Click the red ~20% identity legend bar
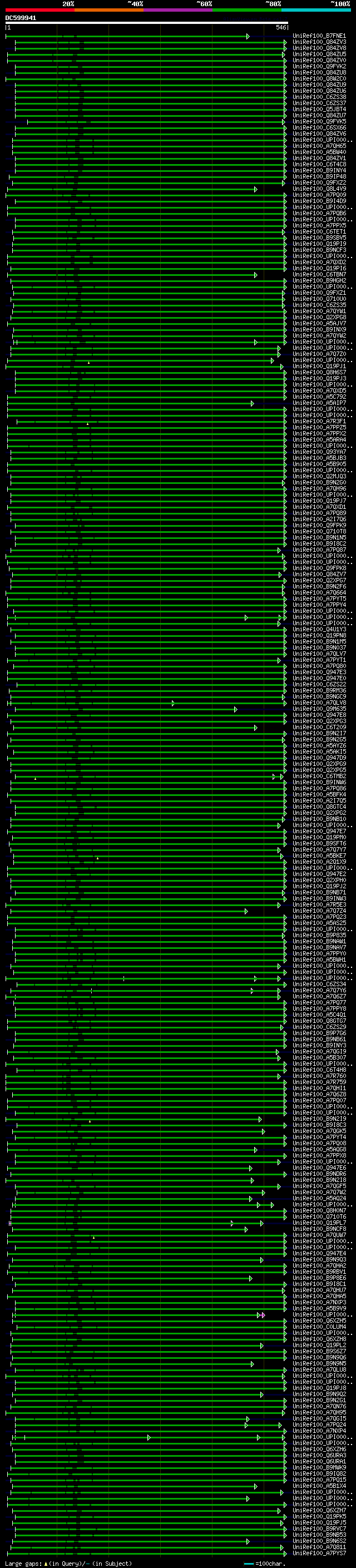This screenshot has height=1568, width=356. 40,10
